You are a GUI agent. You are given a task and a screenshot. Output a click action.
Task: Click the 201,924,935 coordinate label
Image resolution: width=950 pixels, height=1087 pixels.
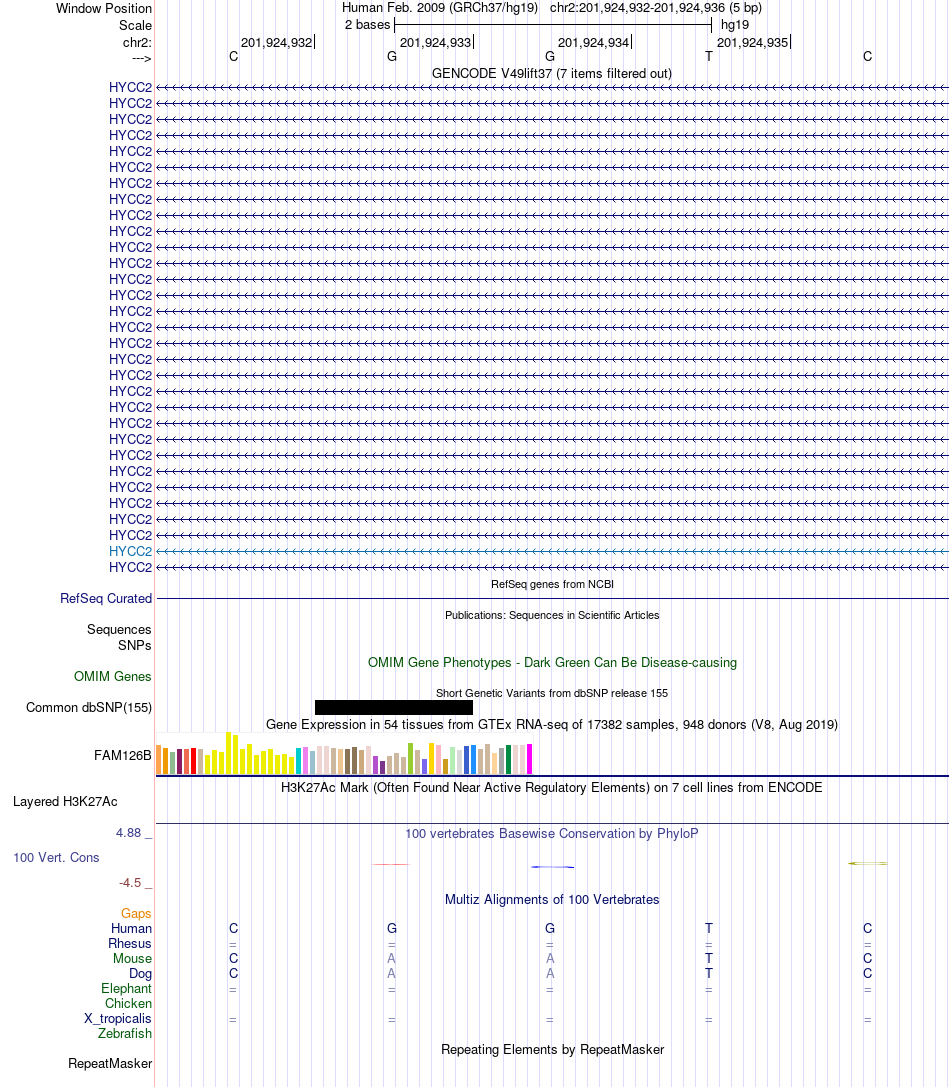[x=752, y=43]
